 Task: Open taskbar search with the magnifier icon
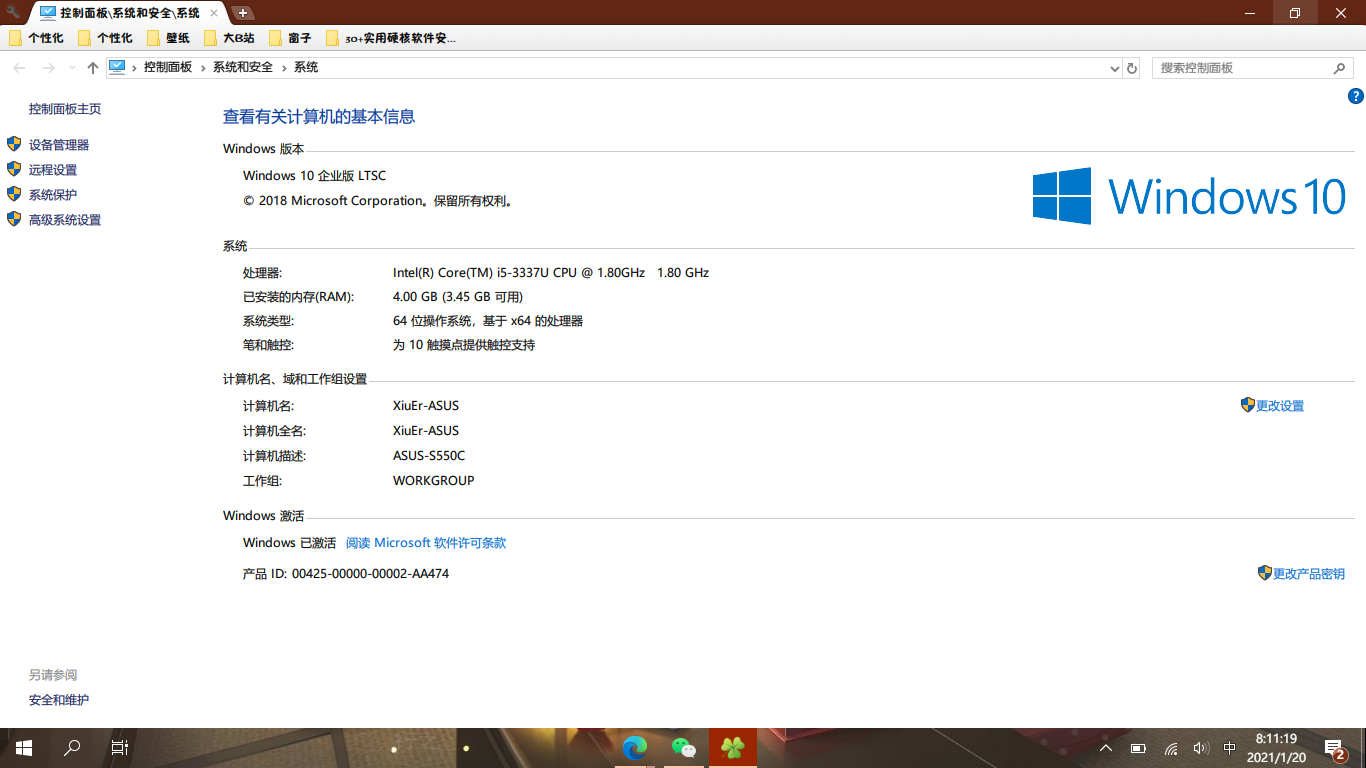point(72,748)
